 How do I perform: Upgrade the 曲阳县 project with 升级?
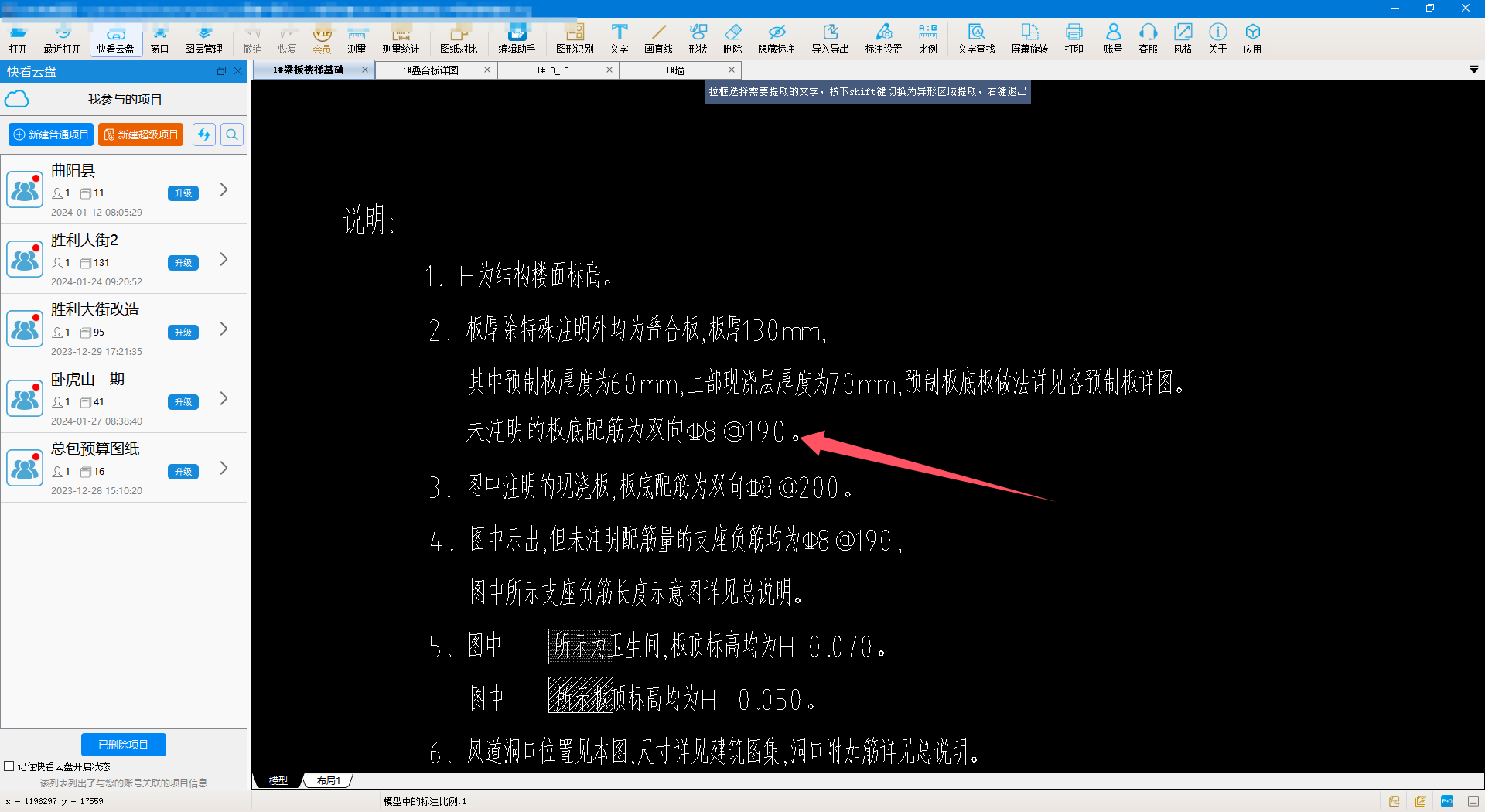tap(183, 193)
